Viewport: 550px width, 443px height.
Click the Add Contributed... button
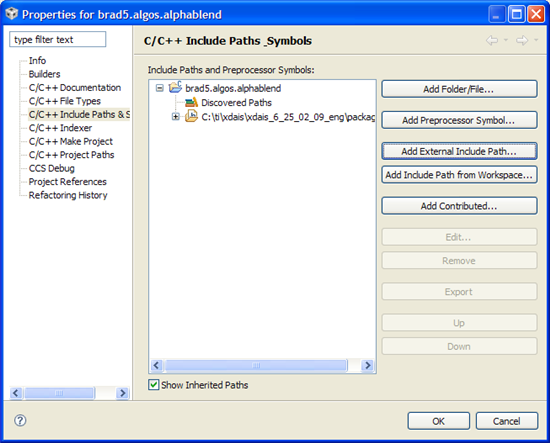point(459,206)
